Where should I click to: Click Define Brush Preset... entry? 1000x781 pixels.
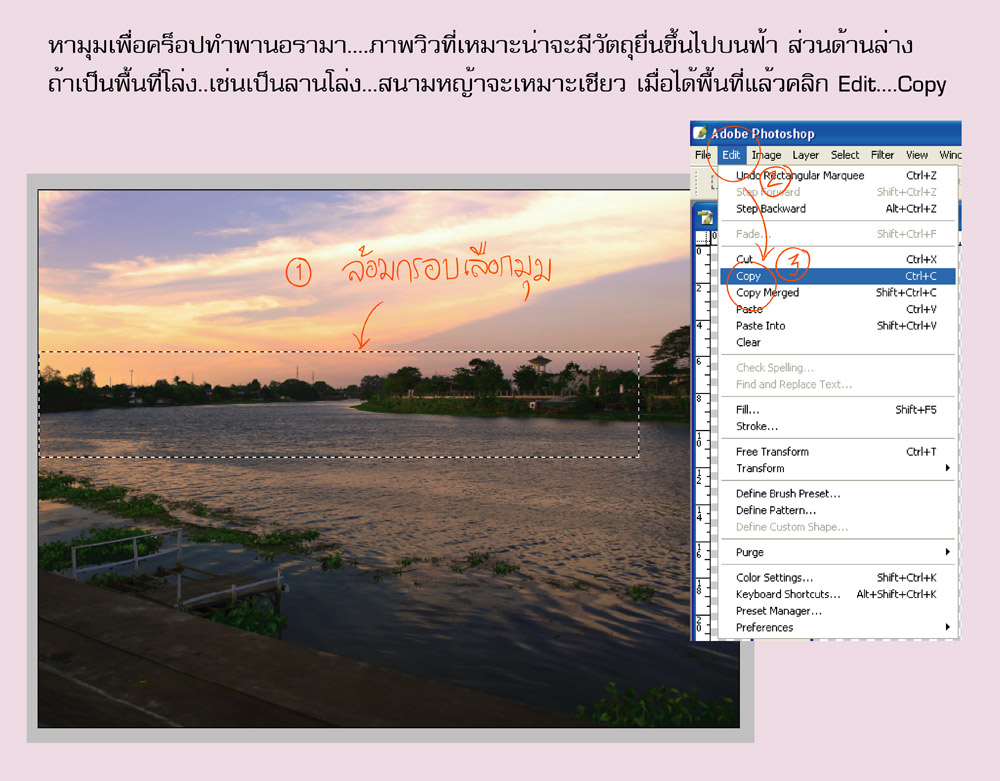[788, 494]
